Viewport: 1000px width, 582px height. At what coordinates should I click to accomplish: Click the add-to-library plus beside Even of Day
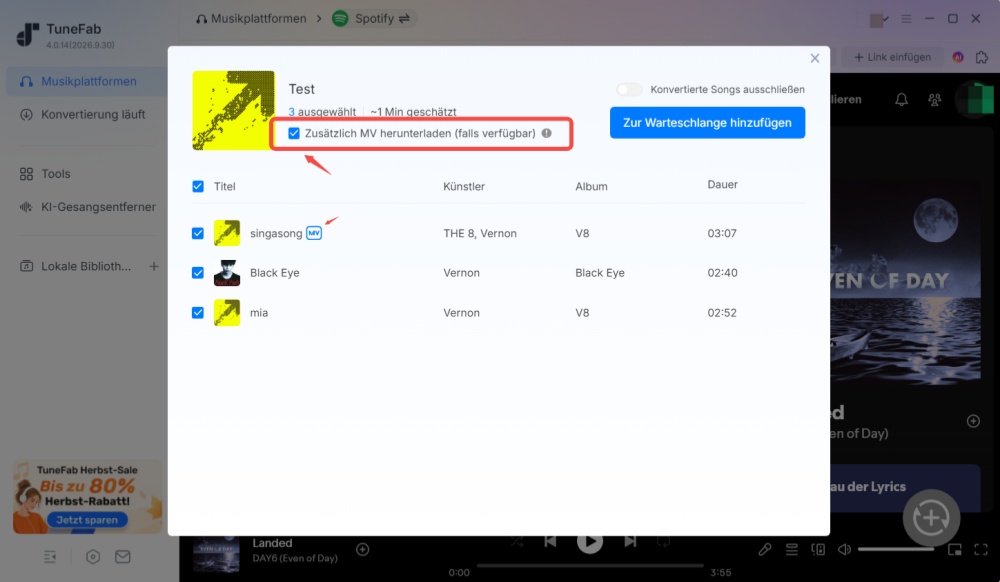(x=973, y=421)
